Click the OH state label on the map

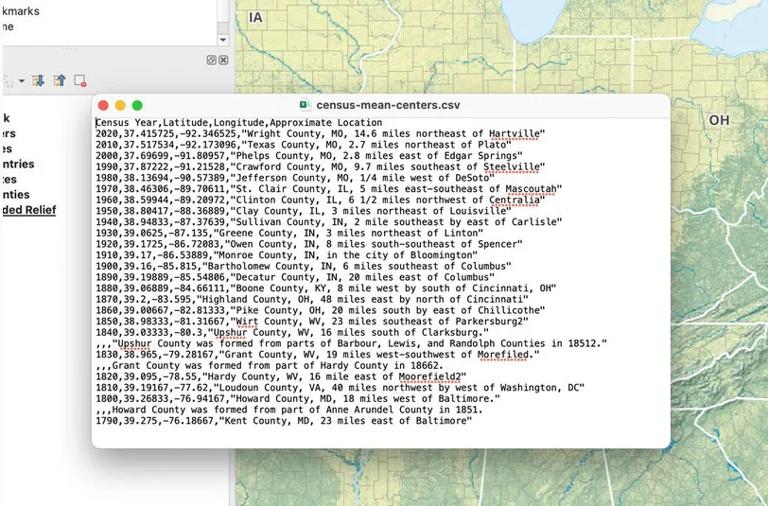point(719,120)
